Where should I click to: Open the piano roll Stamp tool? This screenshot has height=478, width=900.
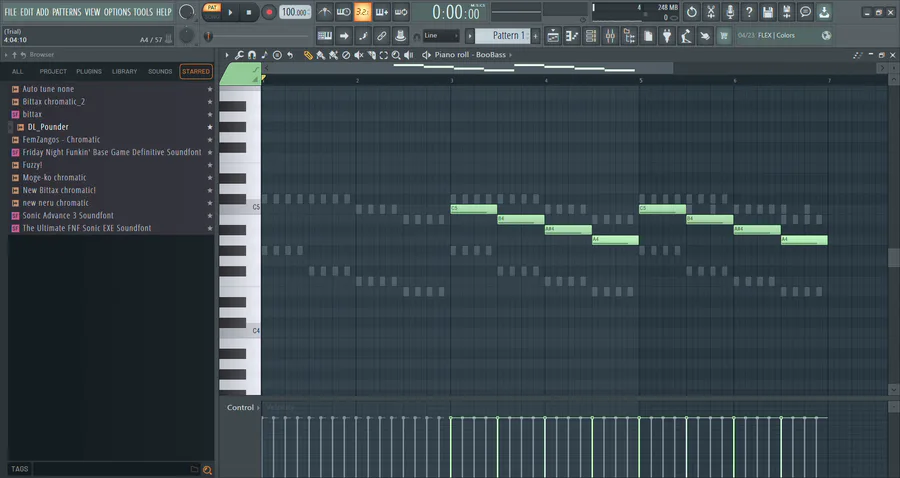point(277,55)
